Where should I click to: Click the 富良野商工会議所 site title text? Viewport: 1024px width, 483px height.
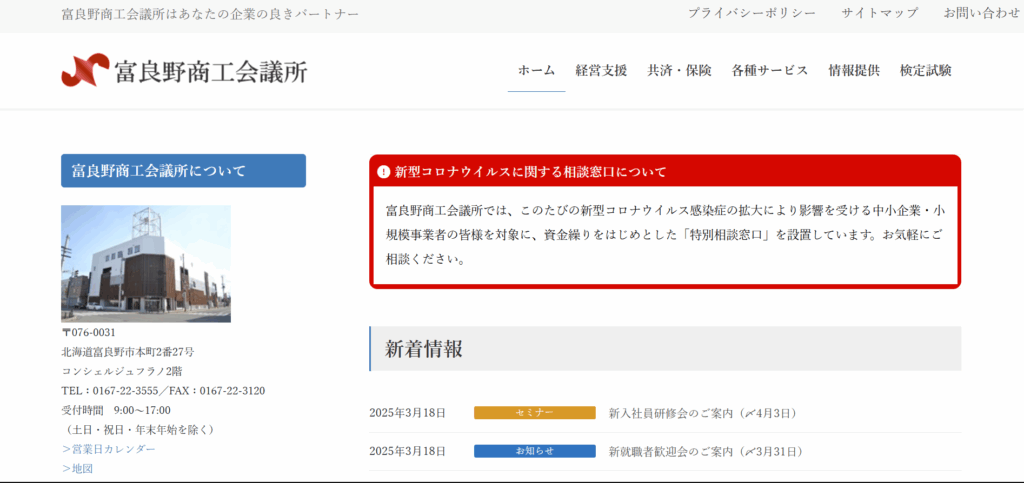211,72
